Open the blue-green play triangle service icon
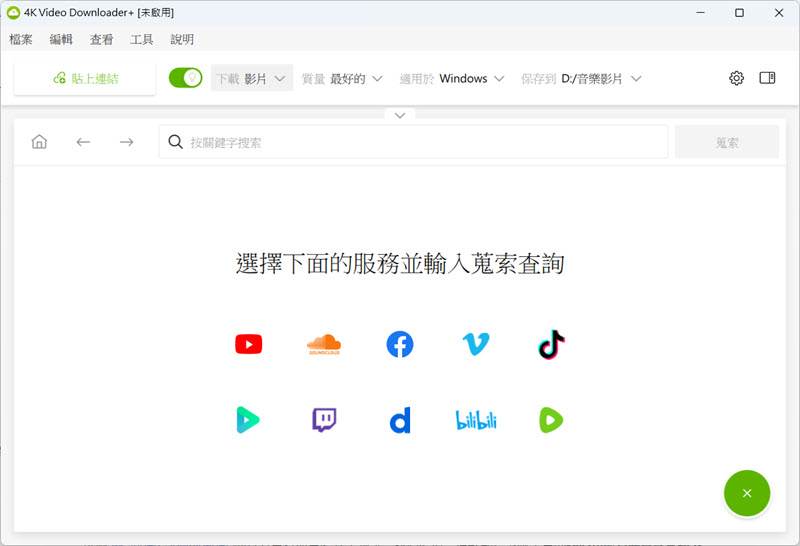The width and height of the screenshot is (800, 546). 248,420
